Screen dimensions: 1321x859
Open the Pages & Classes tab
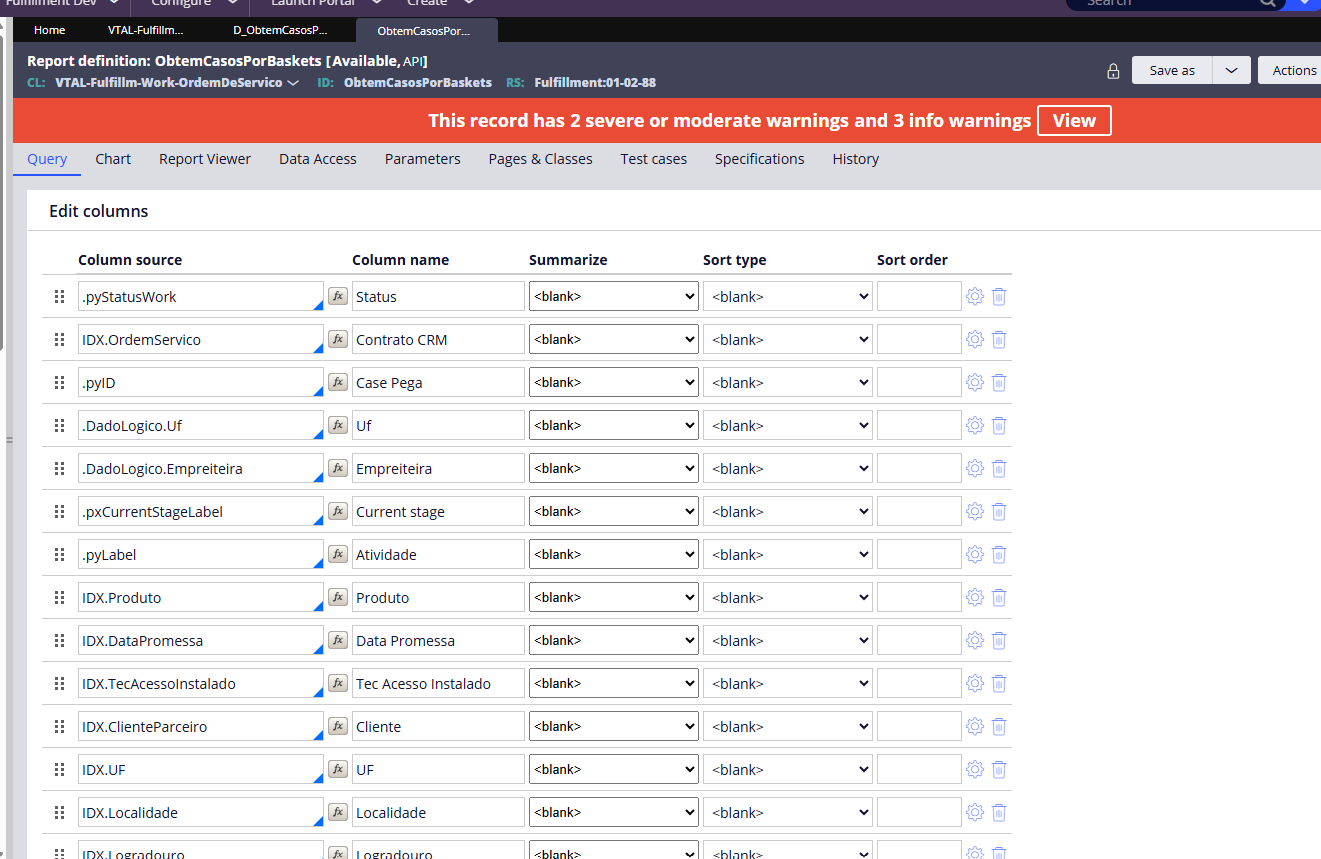point(540,159)
